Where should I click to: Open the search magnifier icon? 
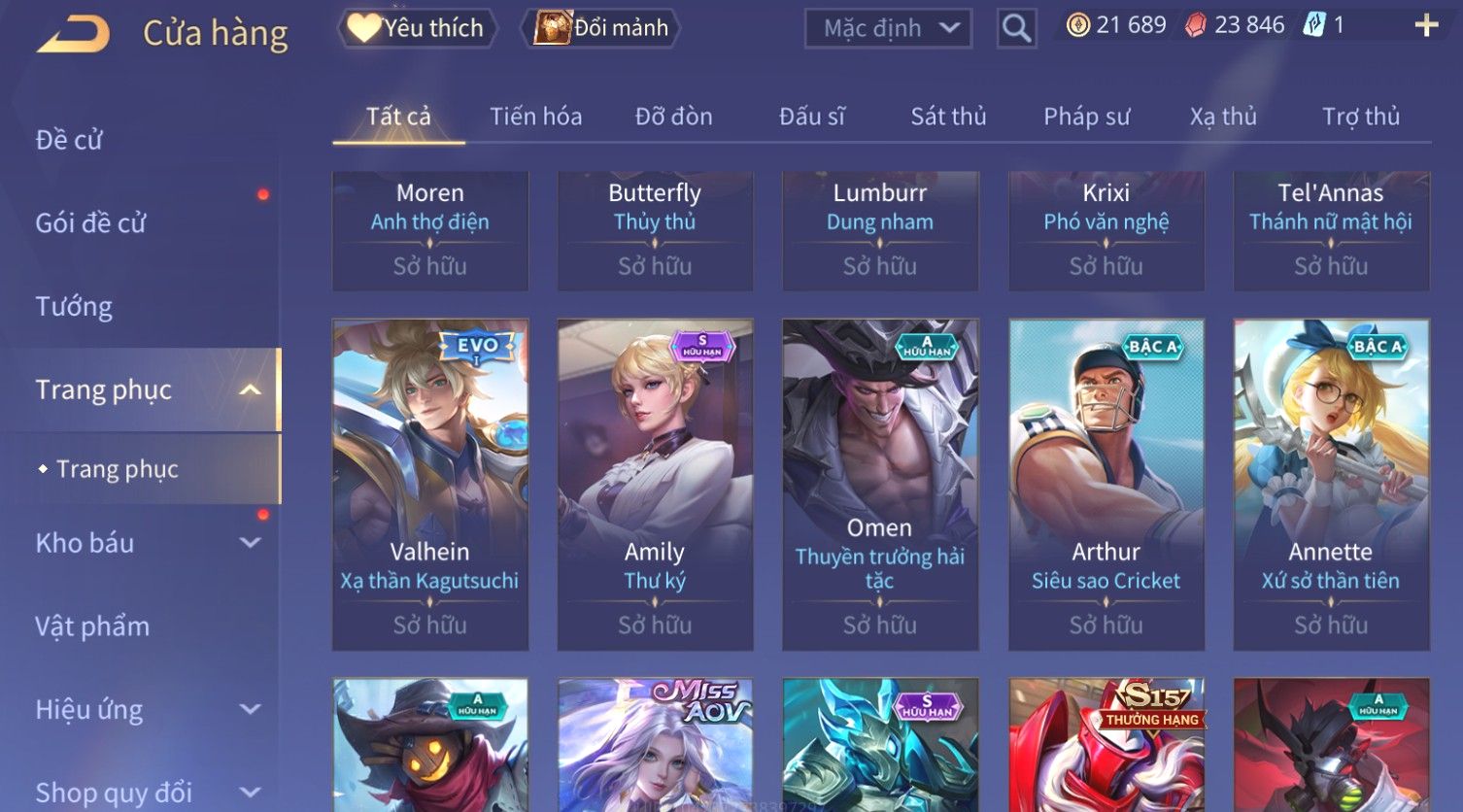tap(1016, 28)
